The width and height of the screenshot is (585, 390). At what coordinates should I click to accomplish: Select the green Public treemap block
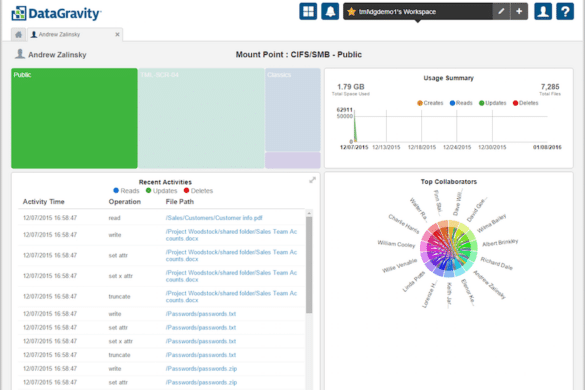pos(74,118)
